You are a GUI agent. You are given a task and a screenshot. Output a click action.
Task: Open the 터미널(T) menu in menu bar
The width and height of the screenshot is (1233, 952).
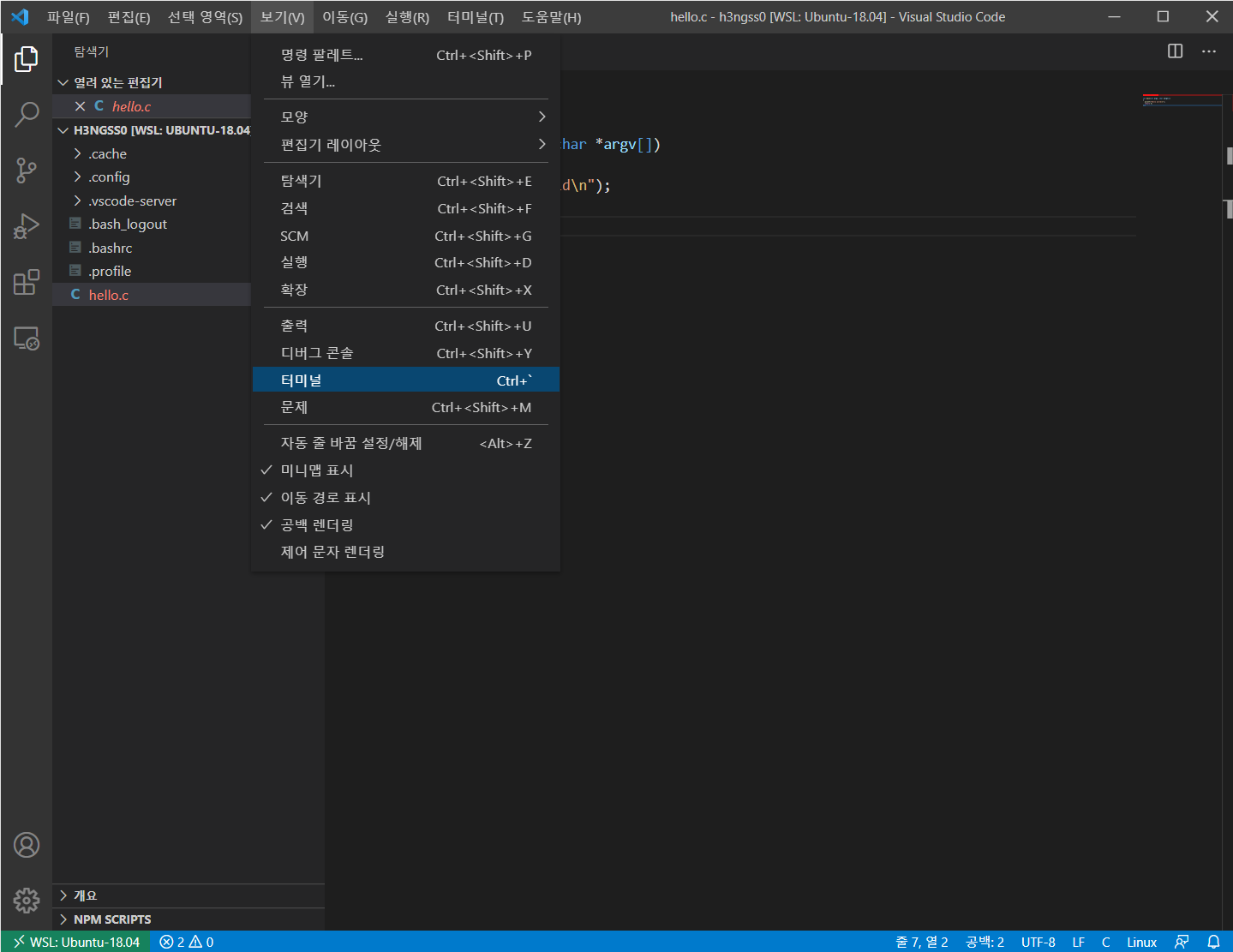click(x=476, y=17)
